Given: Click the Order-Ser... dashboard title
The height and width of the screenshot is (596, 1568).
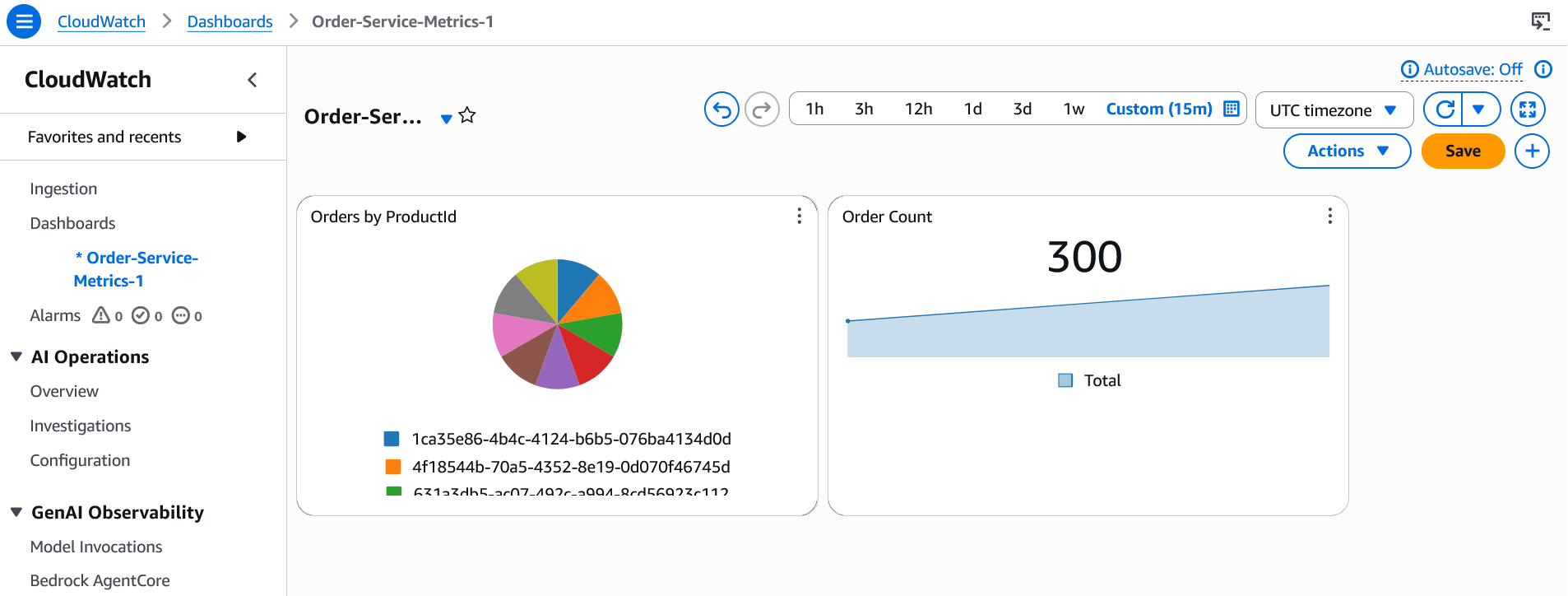Looking at the screenshot, I should [363, 117].
